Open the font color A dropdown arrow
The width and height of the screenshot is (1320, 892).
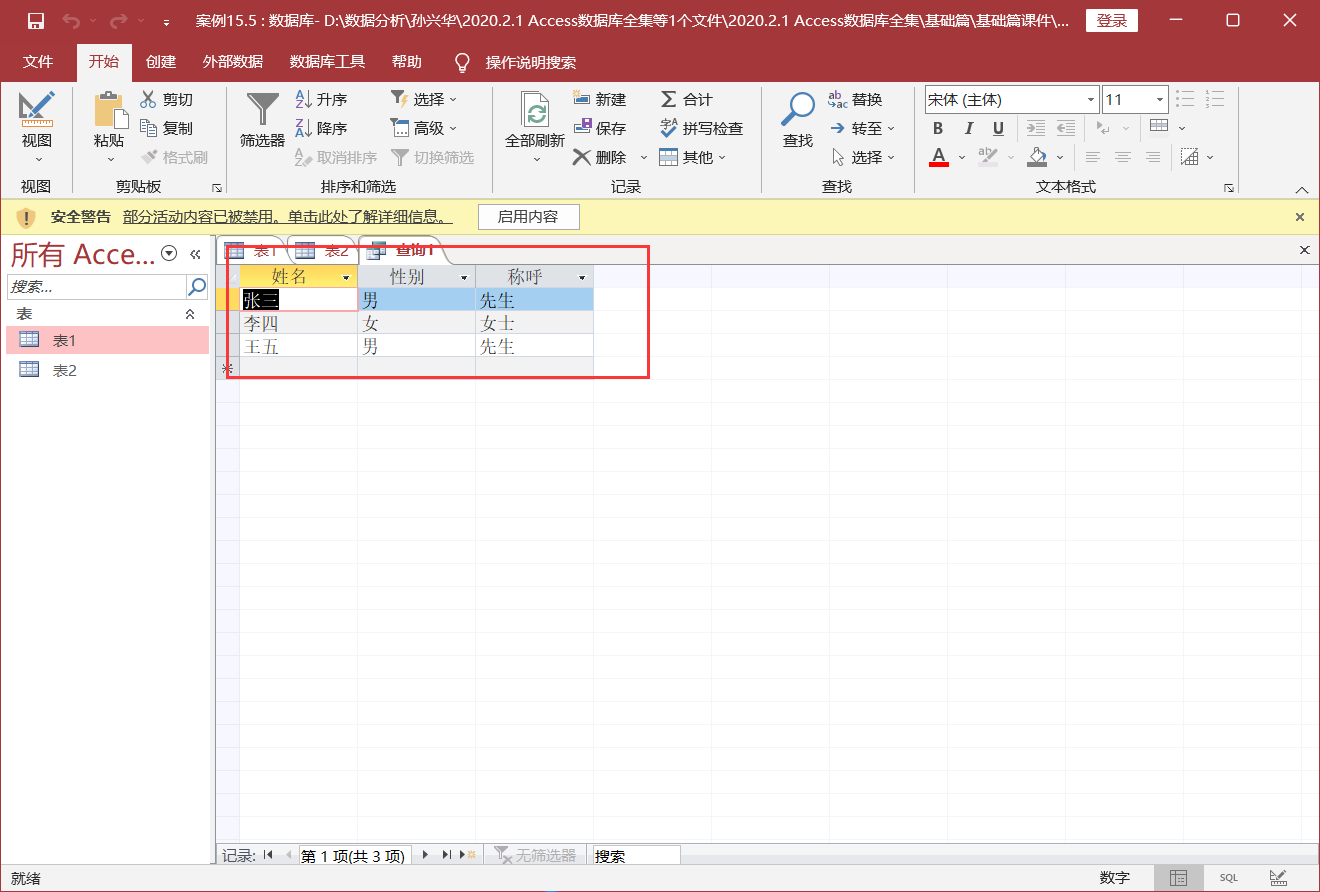click(962, 157)
